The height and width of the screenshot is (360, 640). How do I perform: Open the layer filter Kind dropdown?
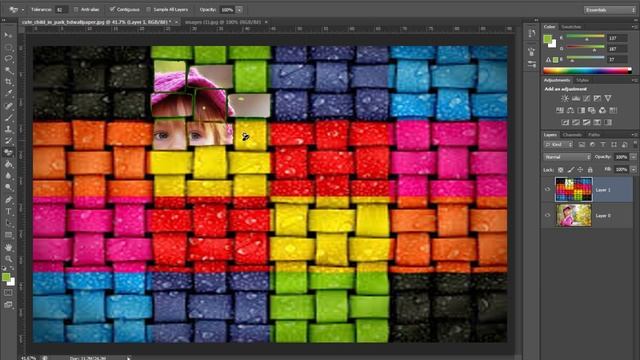pyautogui.click(x=558, y=144)
